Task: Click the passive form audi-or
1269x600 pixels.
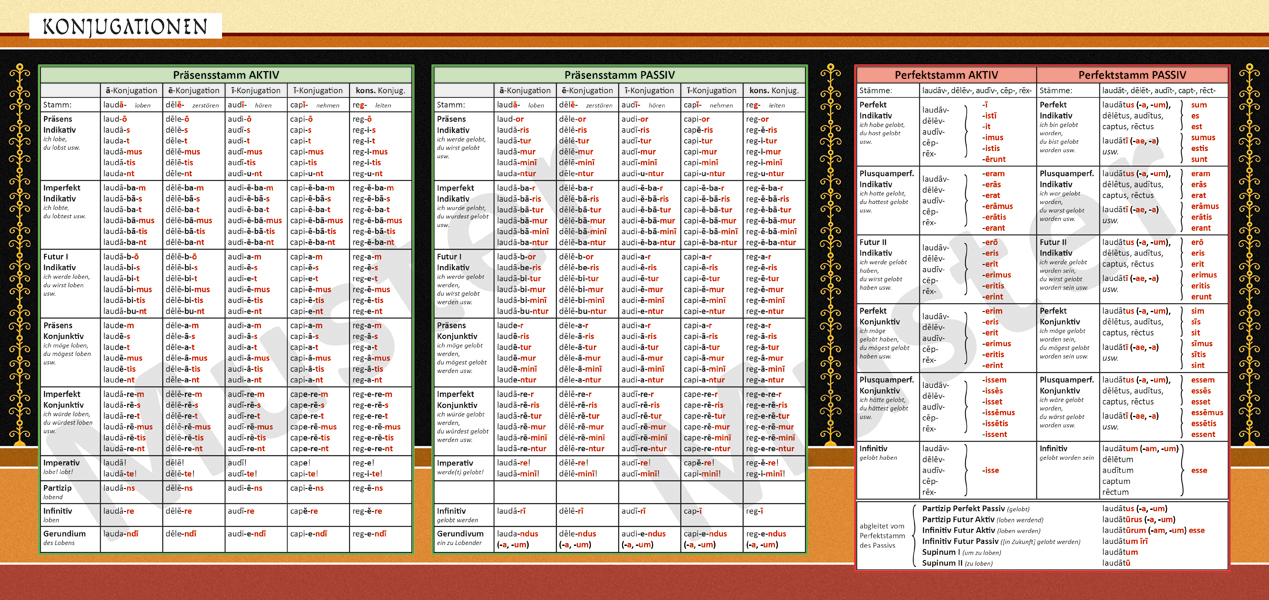Action: tap(635, 120)
